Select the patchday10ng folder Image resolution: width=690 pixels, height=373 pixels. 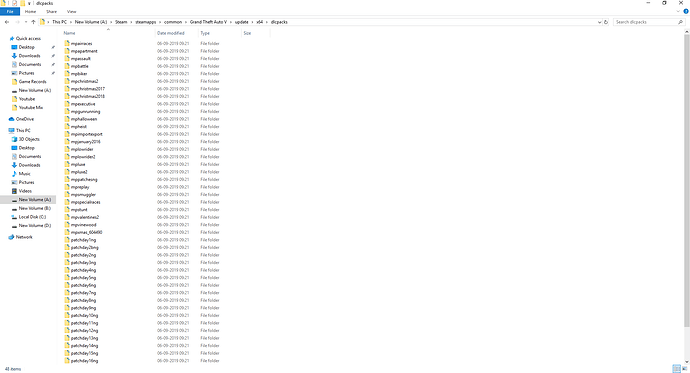click(x=84, y=315)
